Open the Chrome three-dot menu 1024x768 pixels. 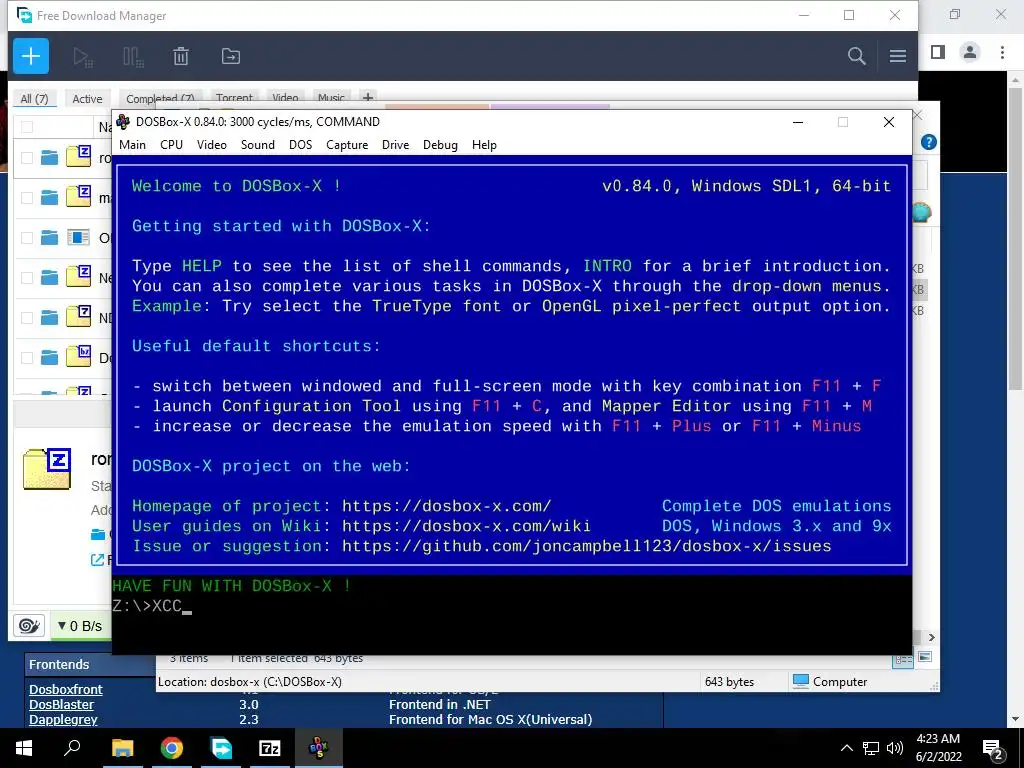(x=1002, y=52)
